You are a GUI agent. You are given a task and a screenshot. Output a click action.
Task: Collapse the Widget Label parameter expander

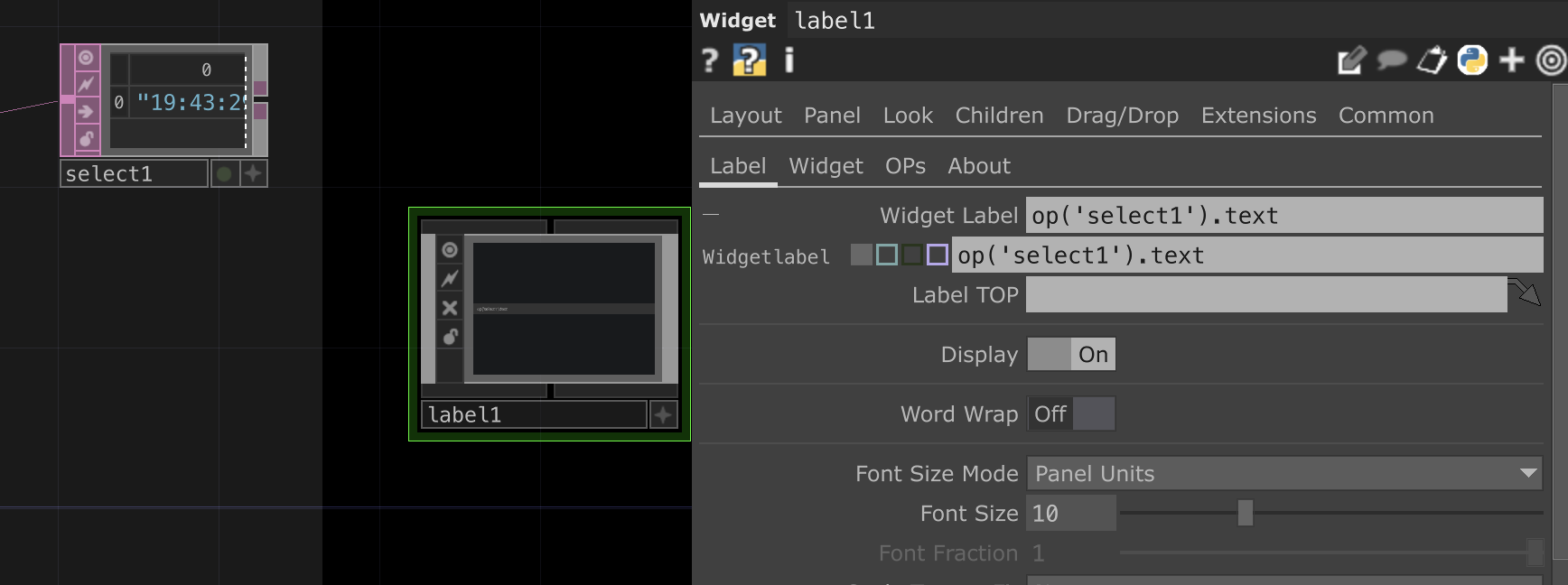coord(711,215)
